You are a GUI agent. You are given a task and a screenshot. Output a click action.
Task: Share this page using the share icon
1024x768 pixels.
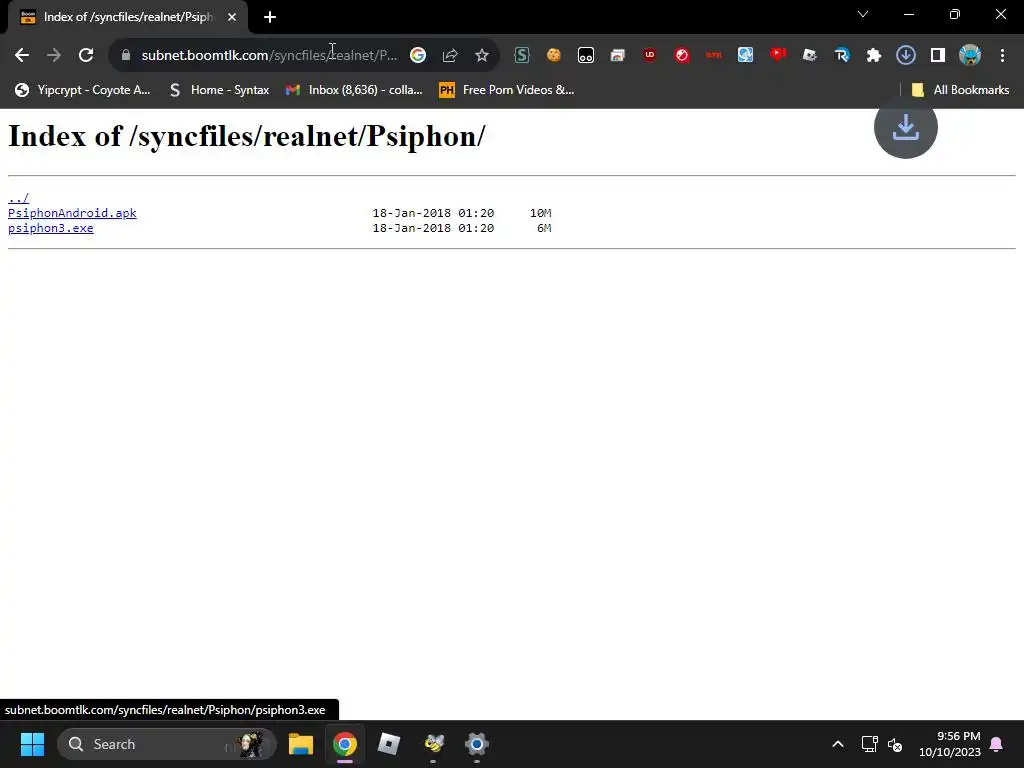click(450, 56)
